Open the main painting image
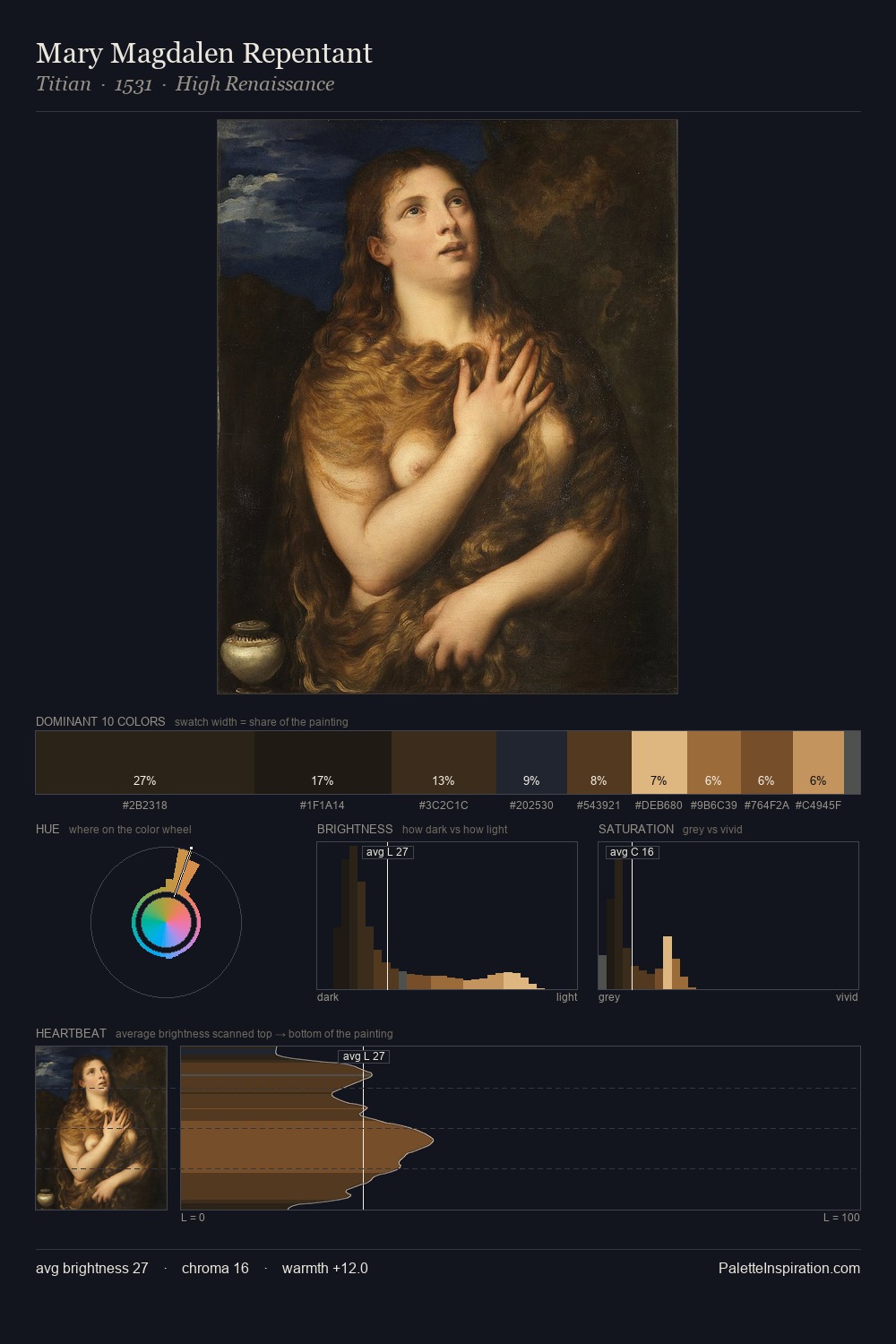 [447, 407]
